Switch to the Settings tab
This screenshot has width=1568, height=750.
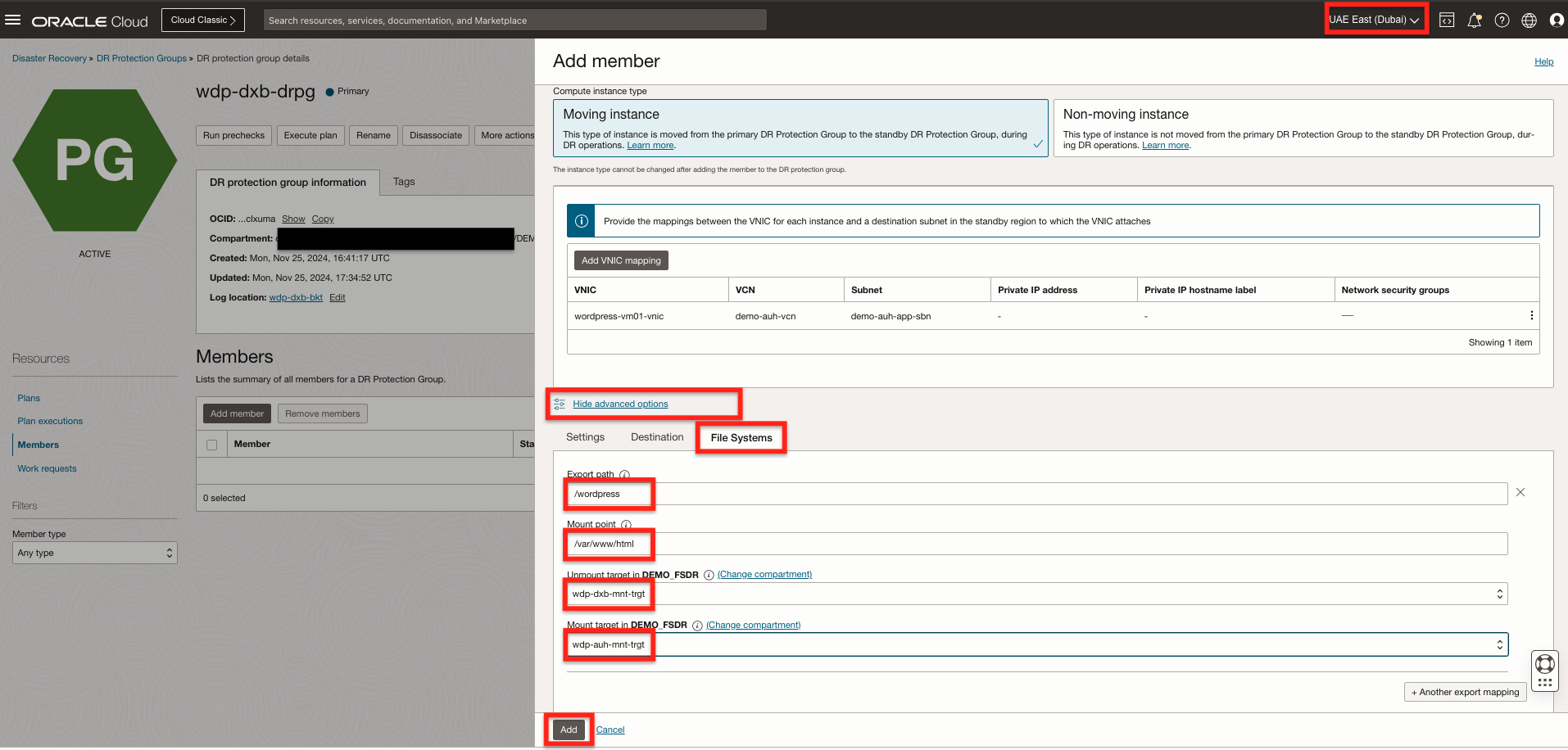(585, 437)
